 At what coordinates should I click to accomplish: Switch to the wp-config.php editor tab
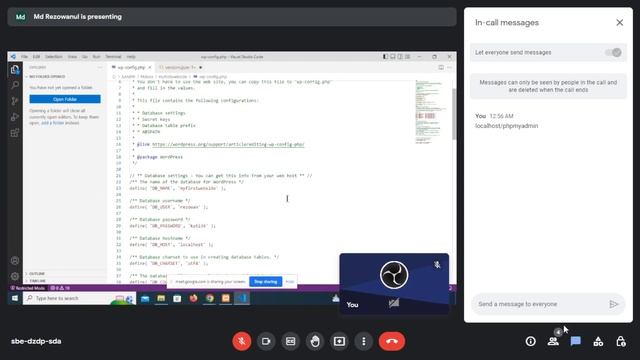point(131,67)
